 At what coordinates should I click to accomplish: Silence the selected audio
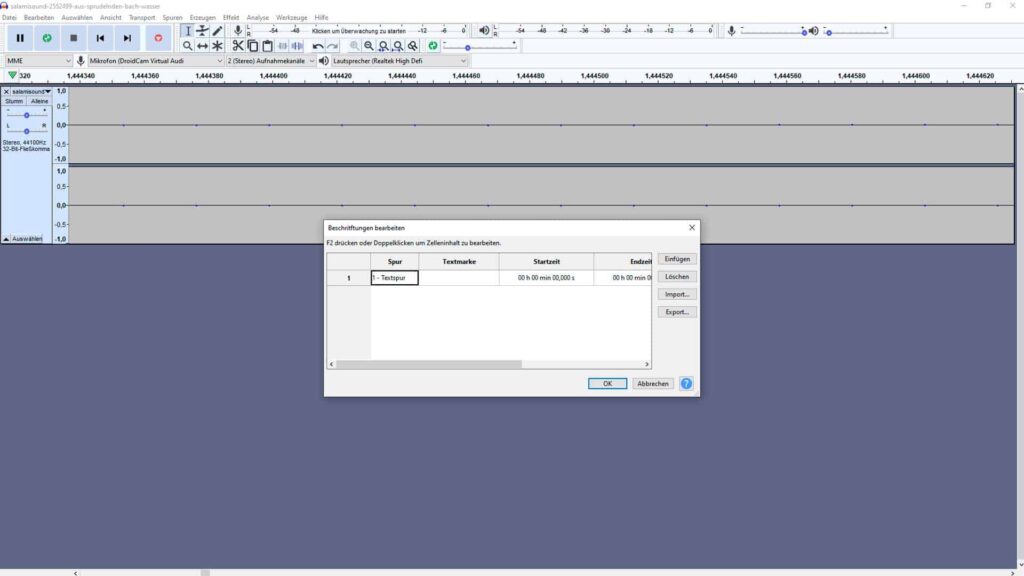point(298,46)
